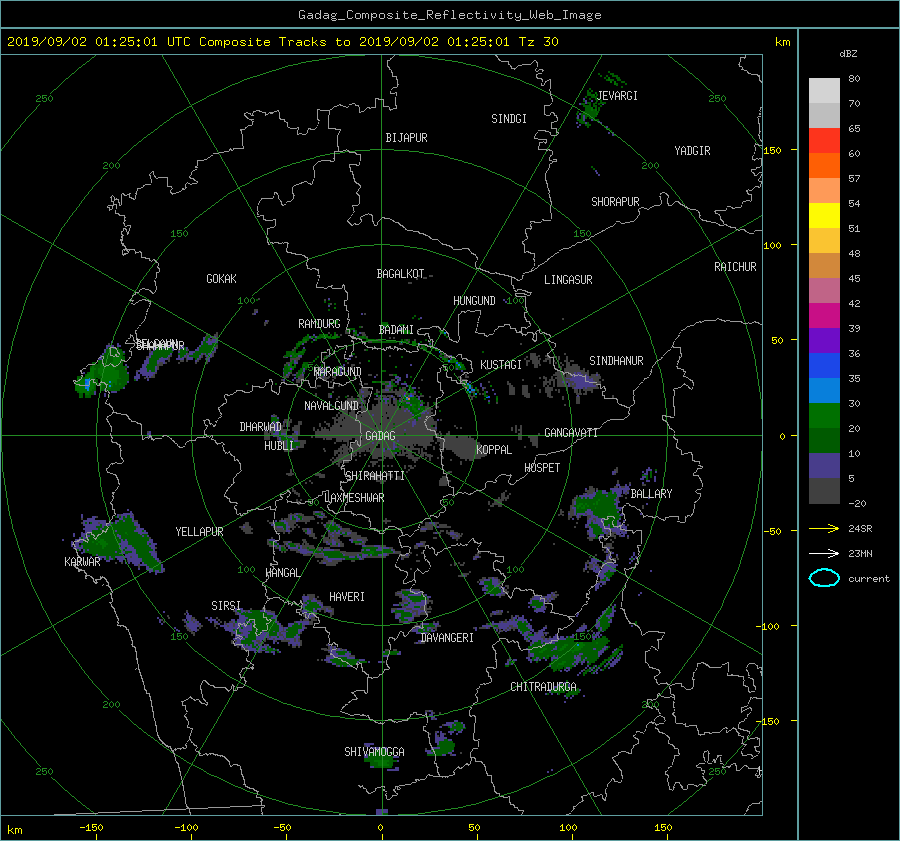Click the bright green 30 dBZ legend swatch
Screen dimensions: 900x841
pos(824,416)
